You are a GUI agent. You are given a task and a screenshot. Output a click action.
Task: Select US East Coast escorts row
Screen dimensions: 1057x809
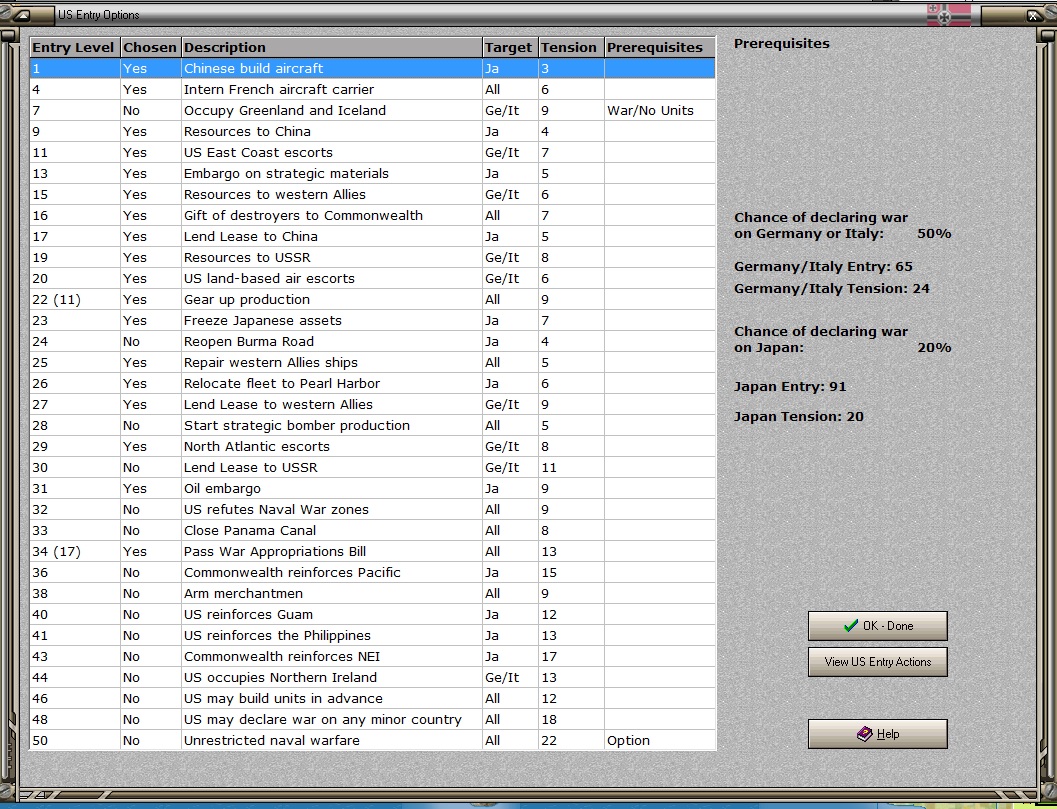coord(372,152)
